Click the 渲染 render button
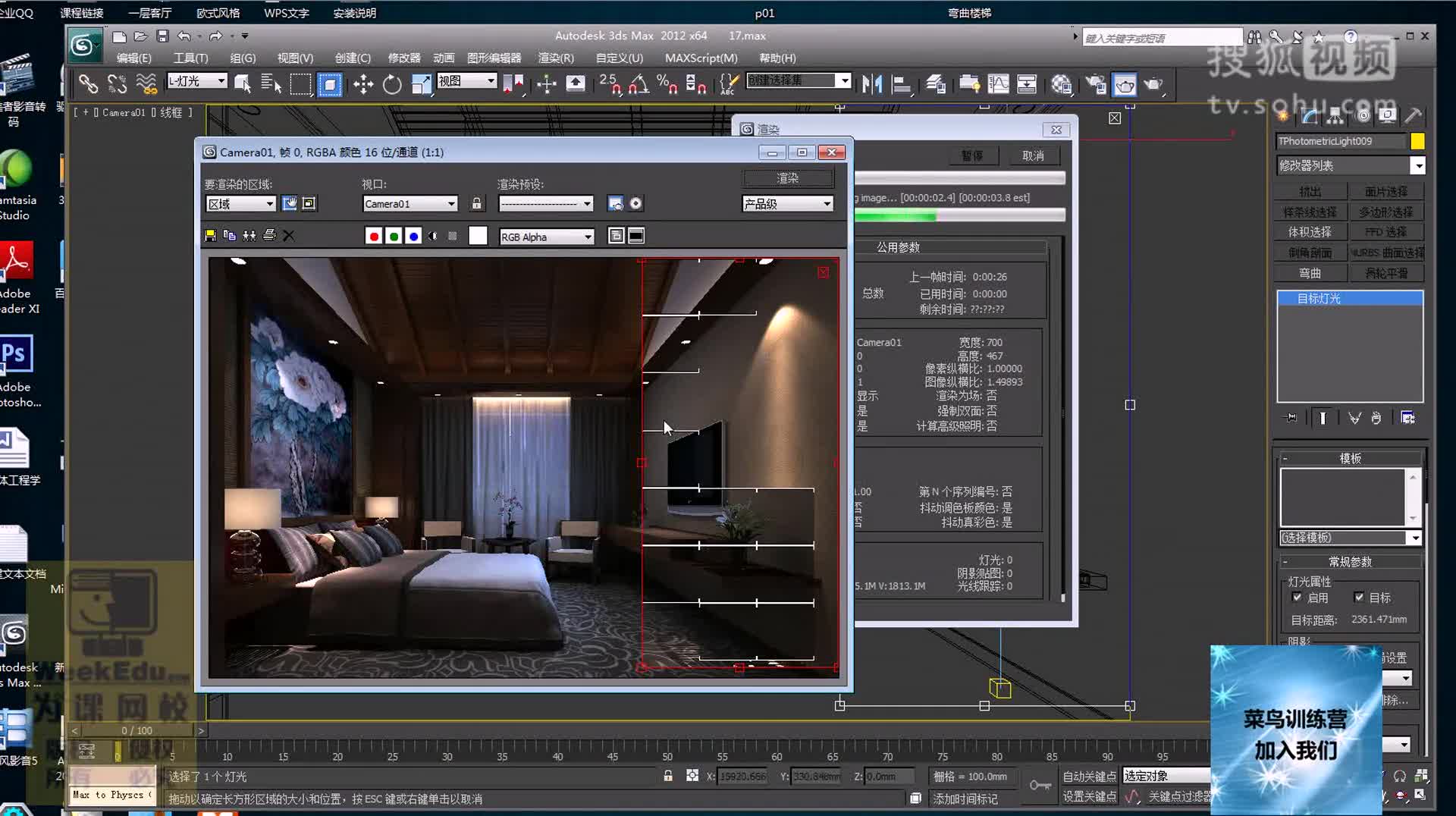This screenshot has height=816, width=1456. 787,177
